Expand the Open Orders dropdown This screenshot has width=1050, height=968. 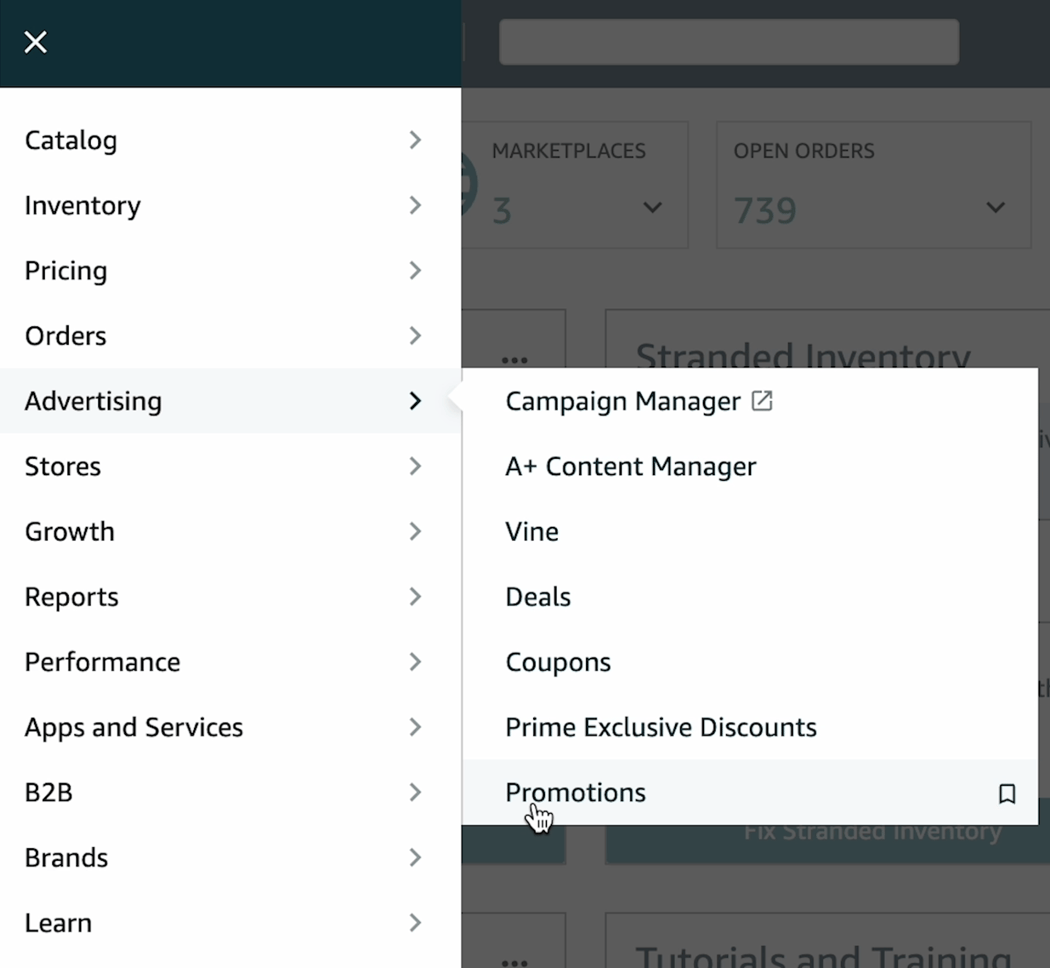coord(996,208)
